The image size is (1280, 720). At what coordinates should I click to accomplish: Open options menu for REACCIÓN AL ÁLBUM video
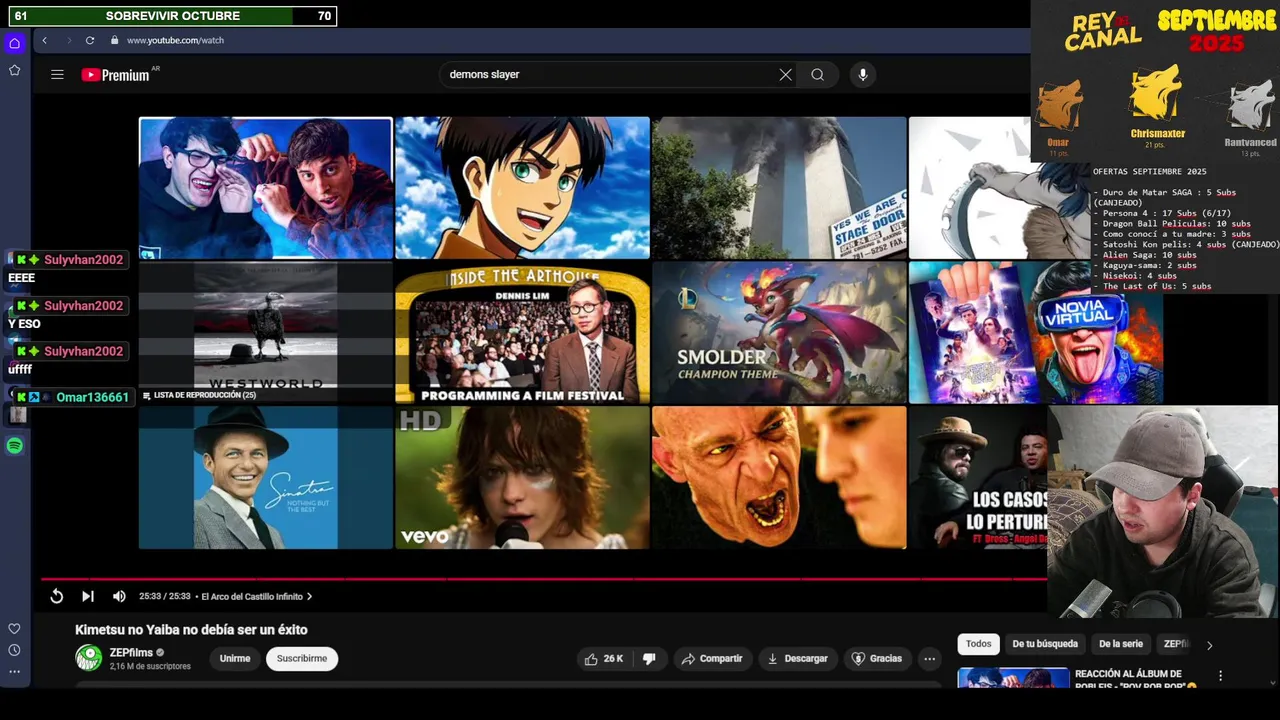pos(1220,676)
